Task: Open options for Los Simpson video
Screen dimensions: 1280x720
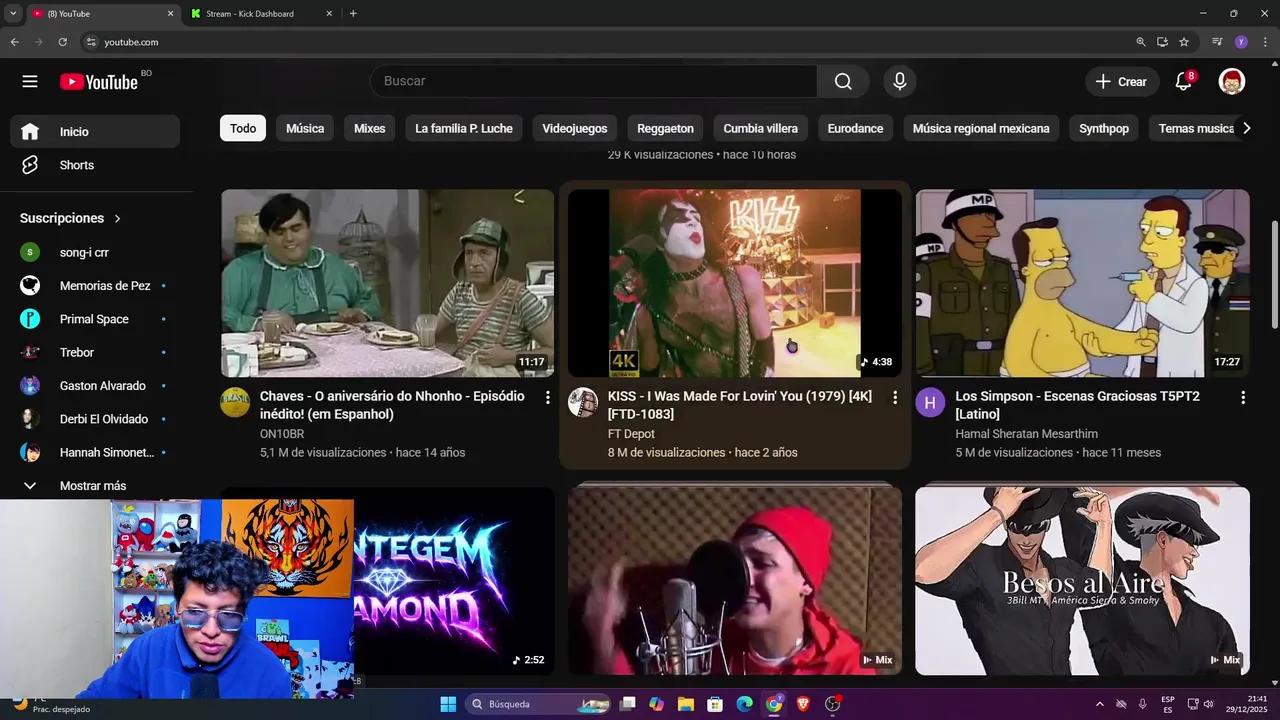Action: tap(1243, 397)
